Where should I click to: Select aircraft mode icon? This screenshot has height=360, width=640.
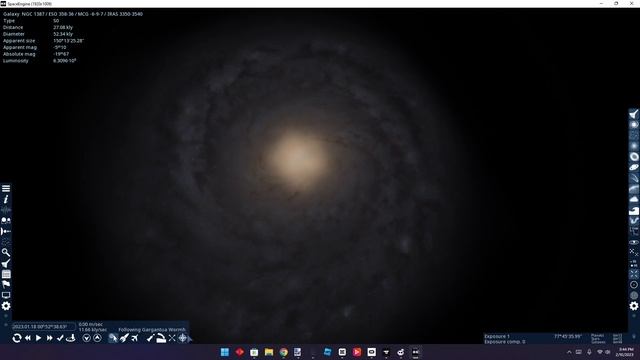135,338
